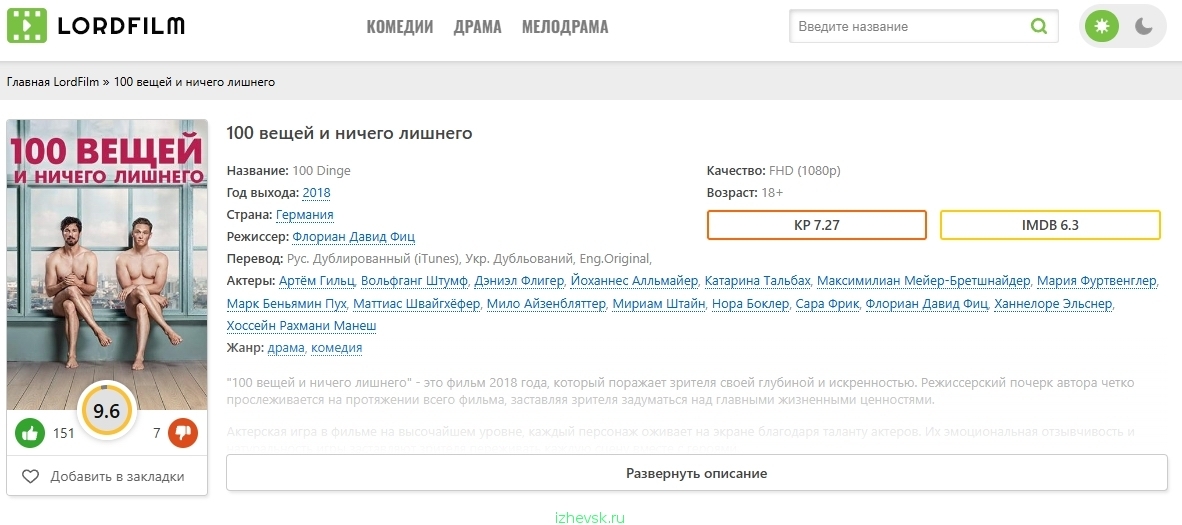Click the year link 2018
The width and height of the screenshot is (1182, 525).
coord(317,192)
